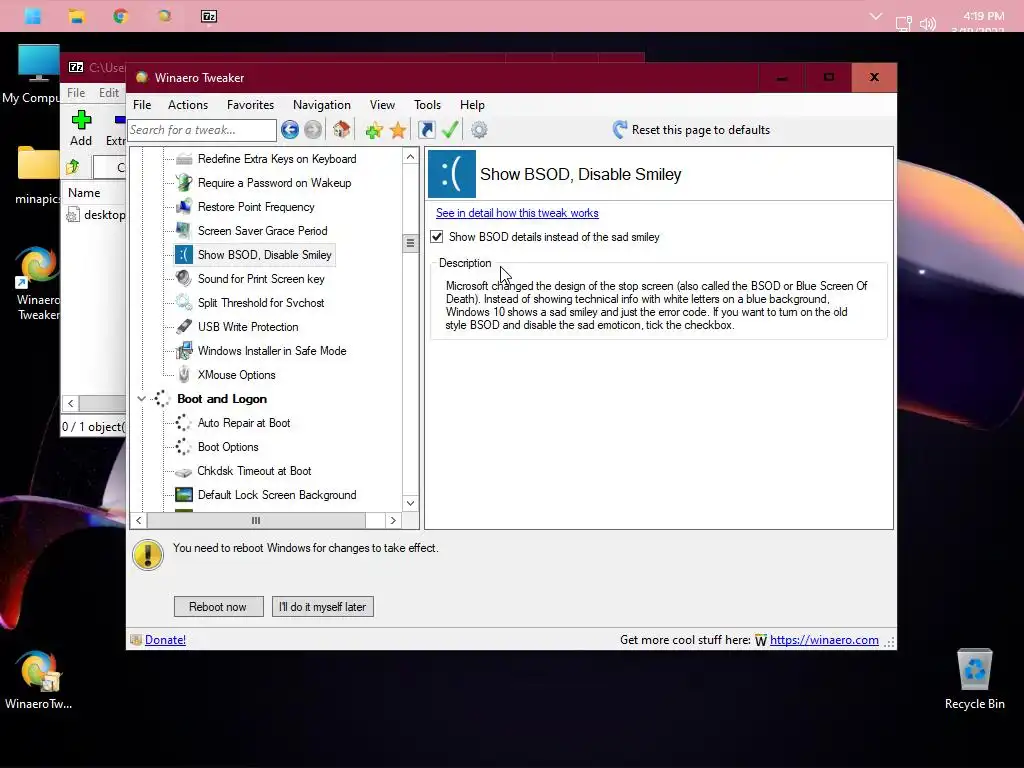Open the Favorites menu

pyautogui.click(x=250, y=104)
